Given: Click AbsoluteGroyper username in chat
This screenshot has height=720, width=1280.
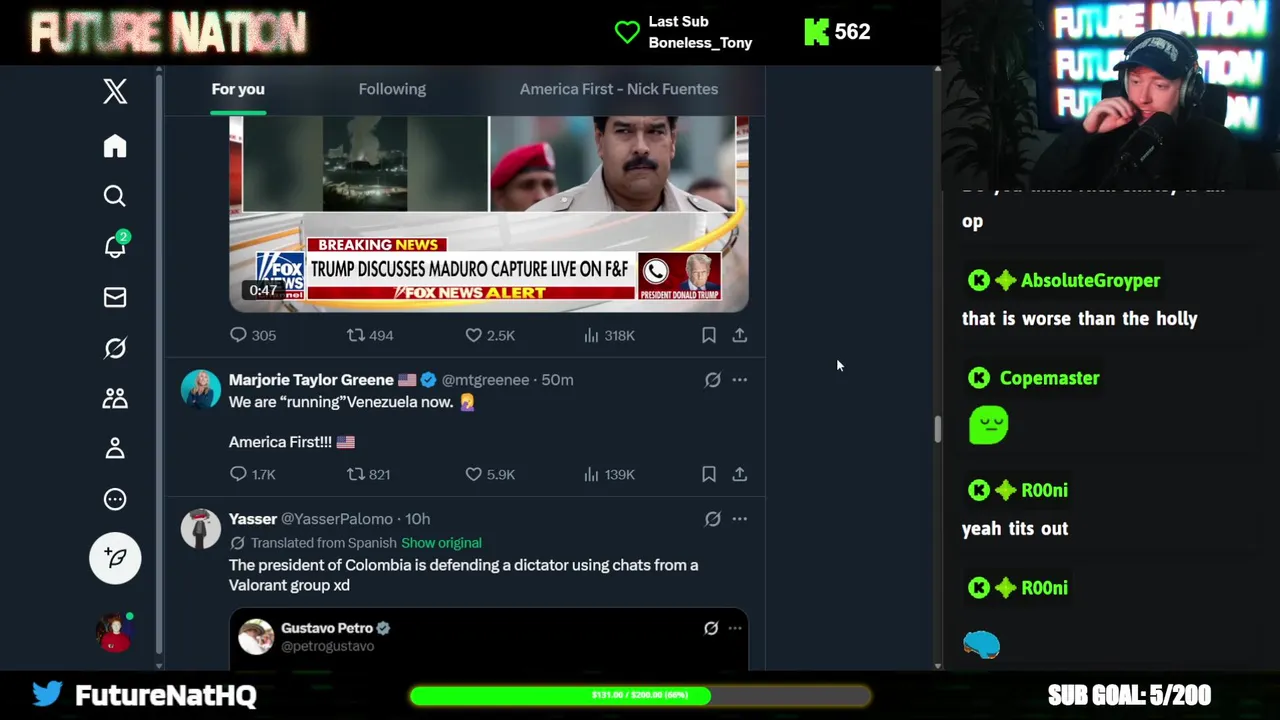Looking at the screenshot, I should 1090,281.
